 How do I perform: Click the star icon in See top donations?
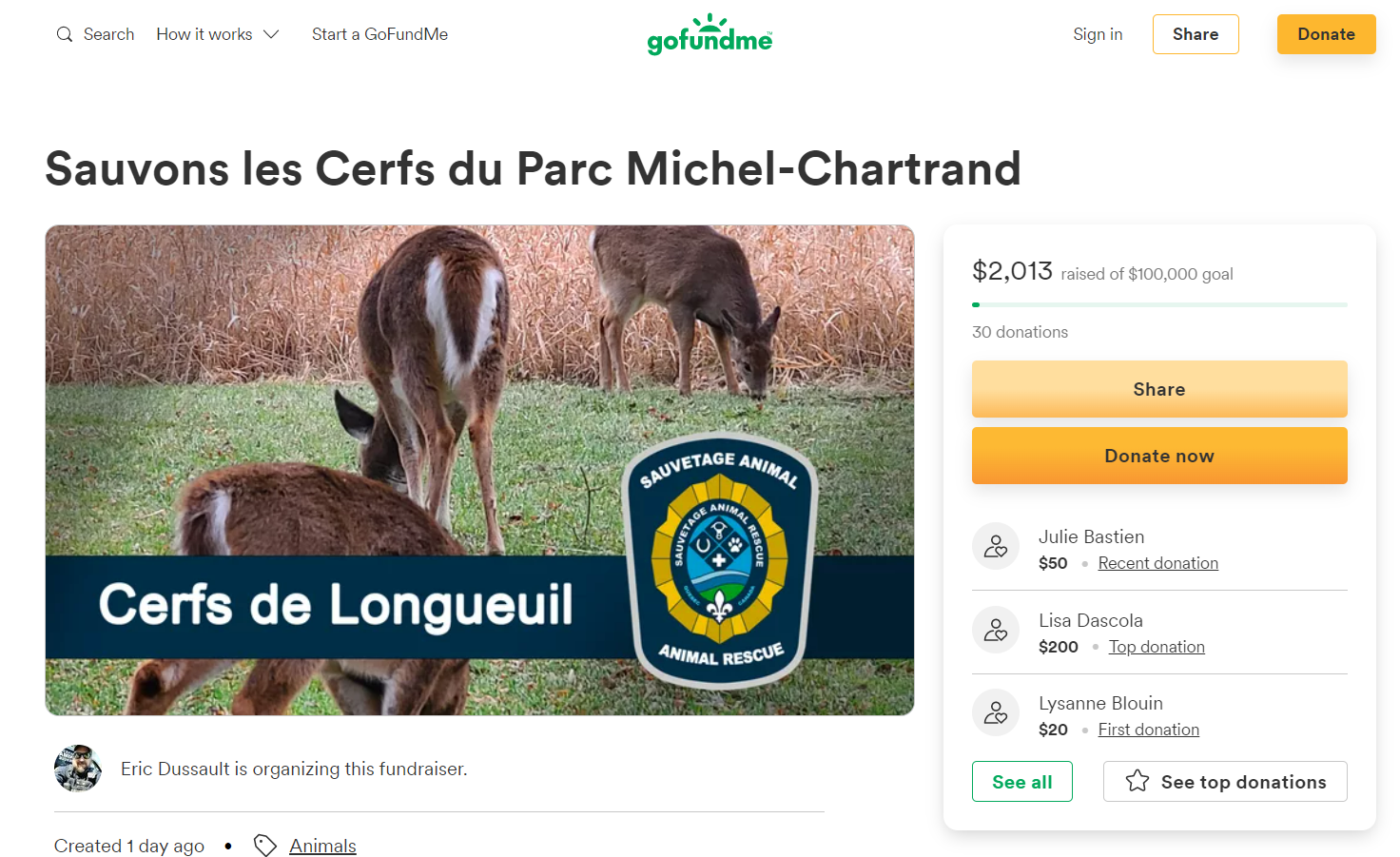pyautogui.click(x=1137, y=782)
